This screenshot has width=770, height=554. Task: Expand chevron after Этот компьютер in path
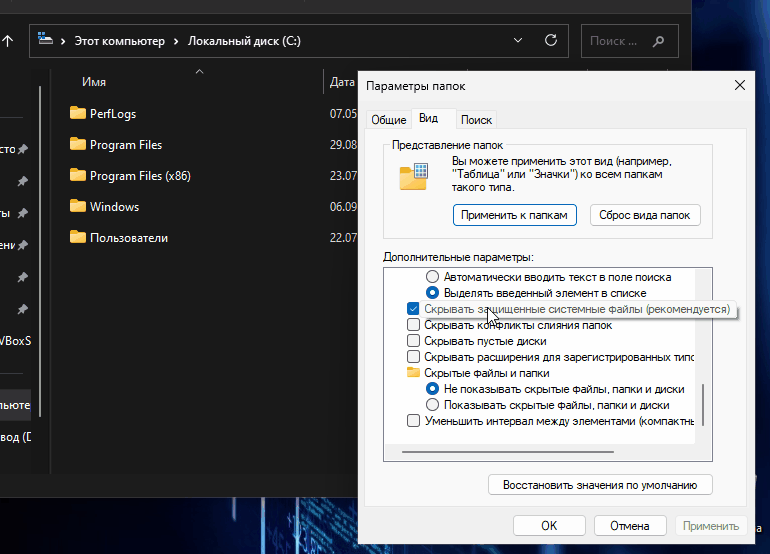tap(176, 41)
